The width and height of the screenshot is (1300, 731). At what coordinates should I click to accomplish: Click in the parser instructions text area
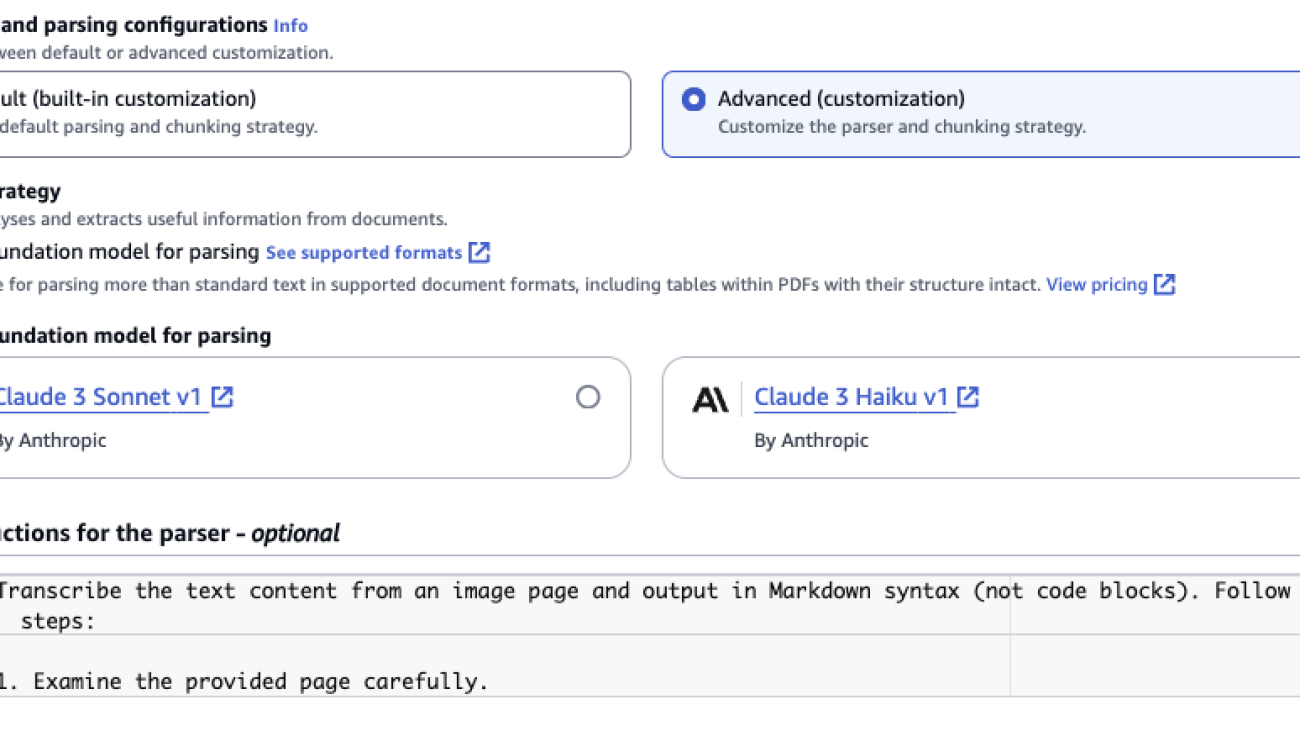pos(650,636)
